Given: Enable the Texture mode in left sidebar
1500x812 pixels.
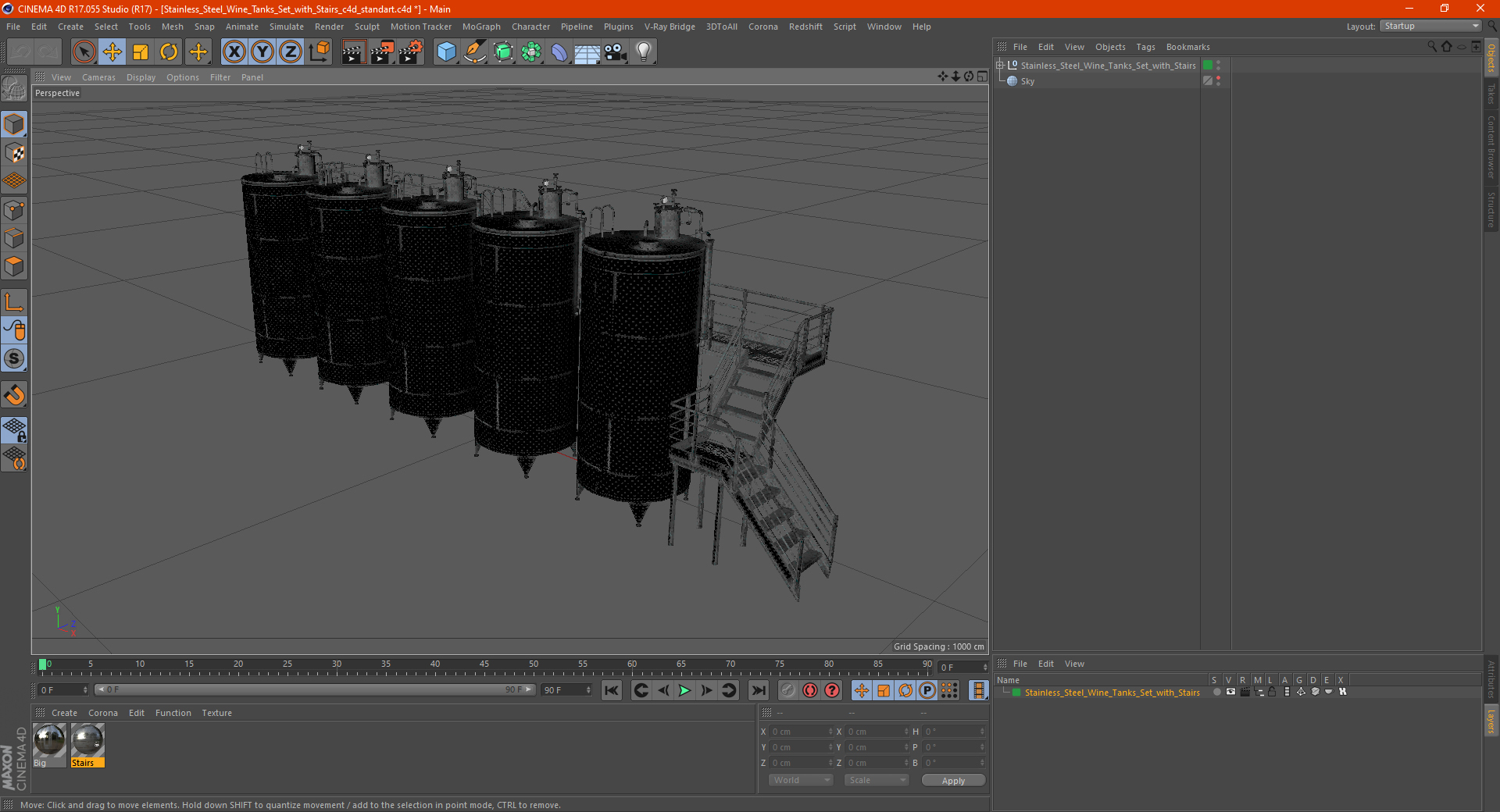Looking at the screenshot, I should click(x=14, y=153).
